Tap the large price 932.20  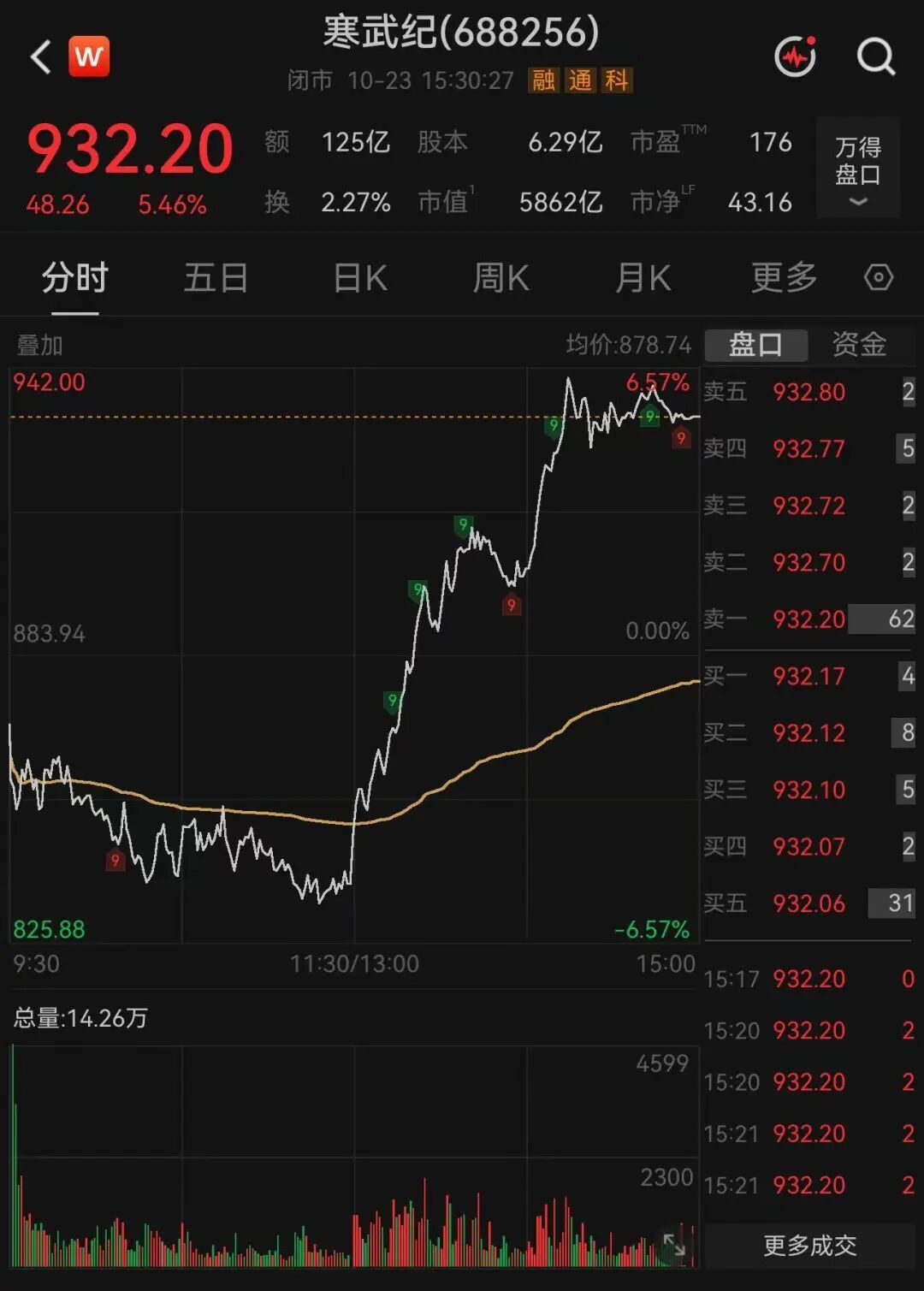pyautogui.click(x=130, y=150)
